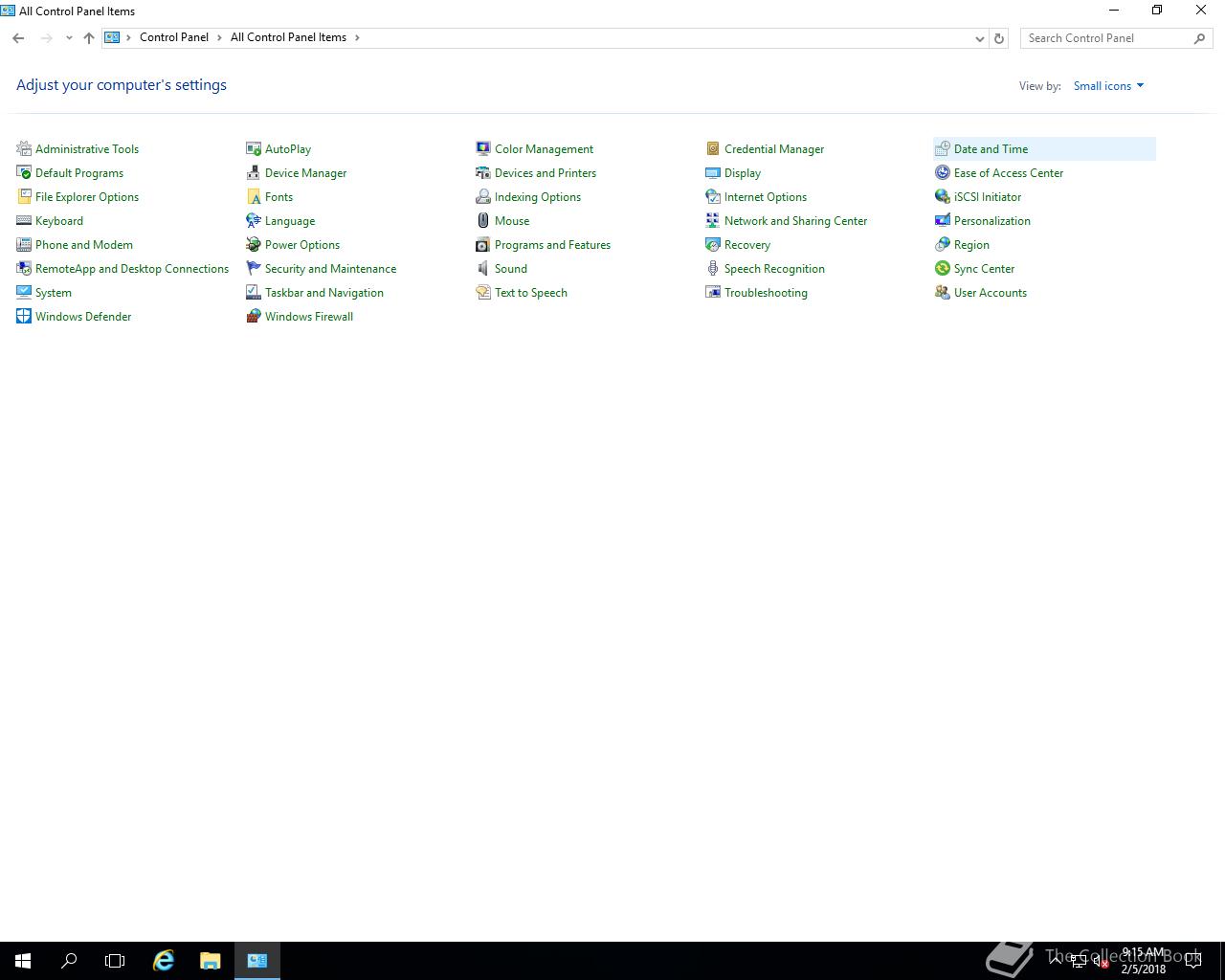This screenshot has height=980, width=1225.
Task: Click the Sync Center icon
Action: tap(943, 268)
